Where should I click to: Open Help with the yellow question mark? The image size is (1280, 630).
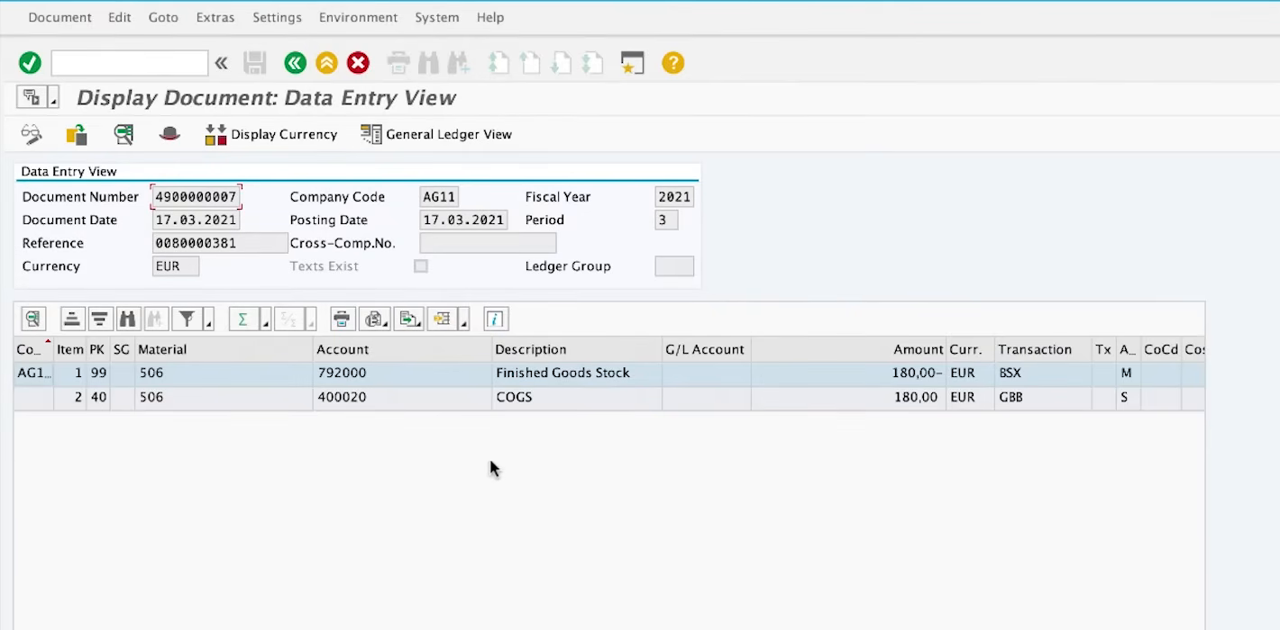pyautogui.click(x=673, y=63)
